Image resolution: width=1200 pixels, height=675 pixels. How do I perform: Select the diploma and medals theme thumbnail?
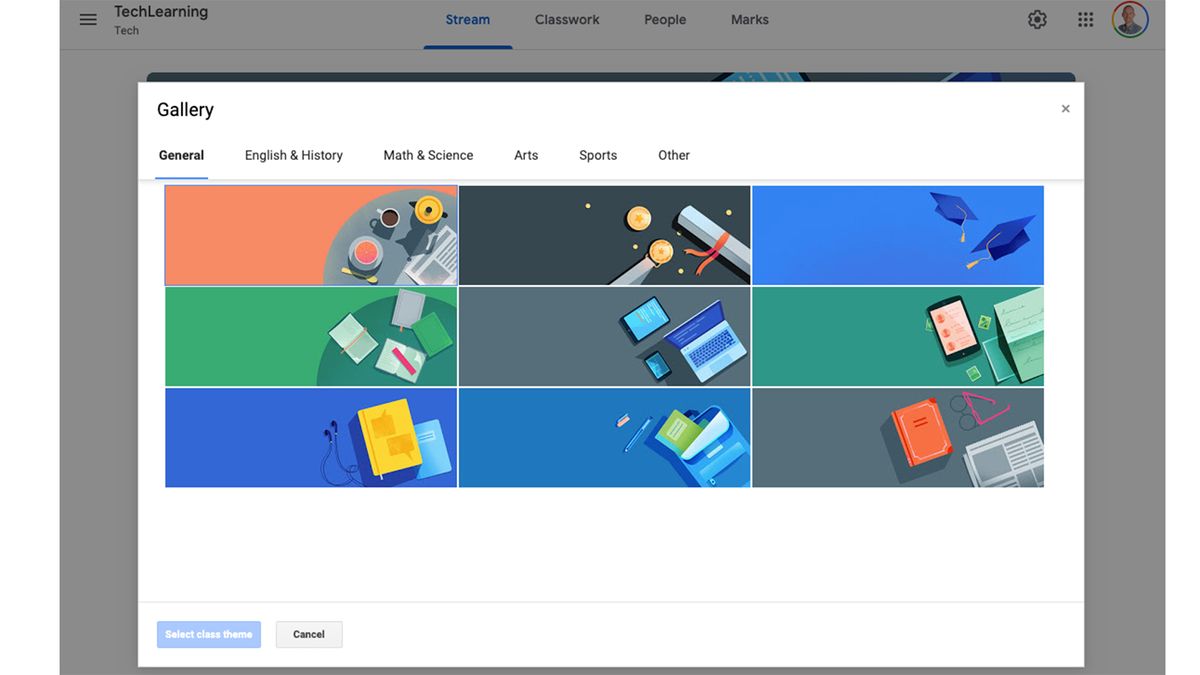pyautogui.click(x=604, y=234)
